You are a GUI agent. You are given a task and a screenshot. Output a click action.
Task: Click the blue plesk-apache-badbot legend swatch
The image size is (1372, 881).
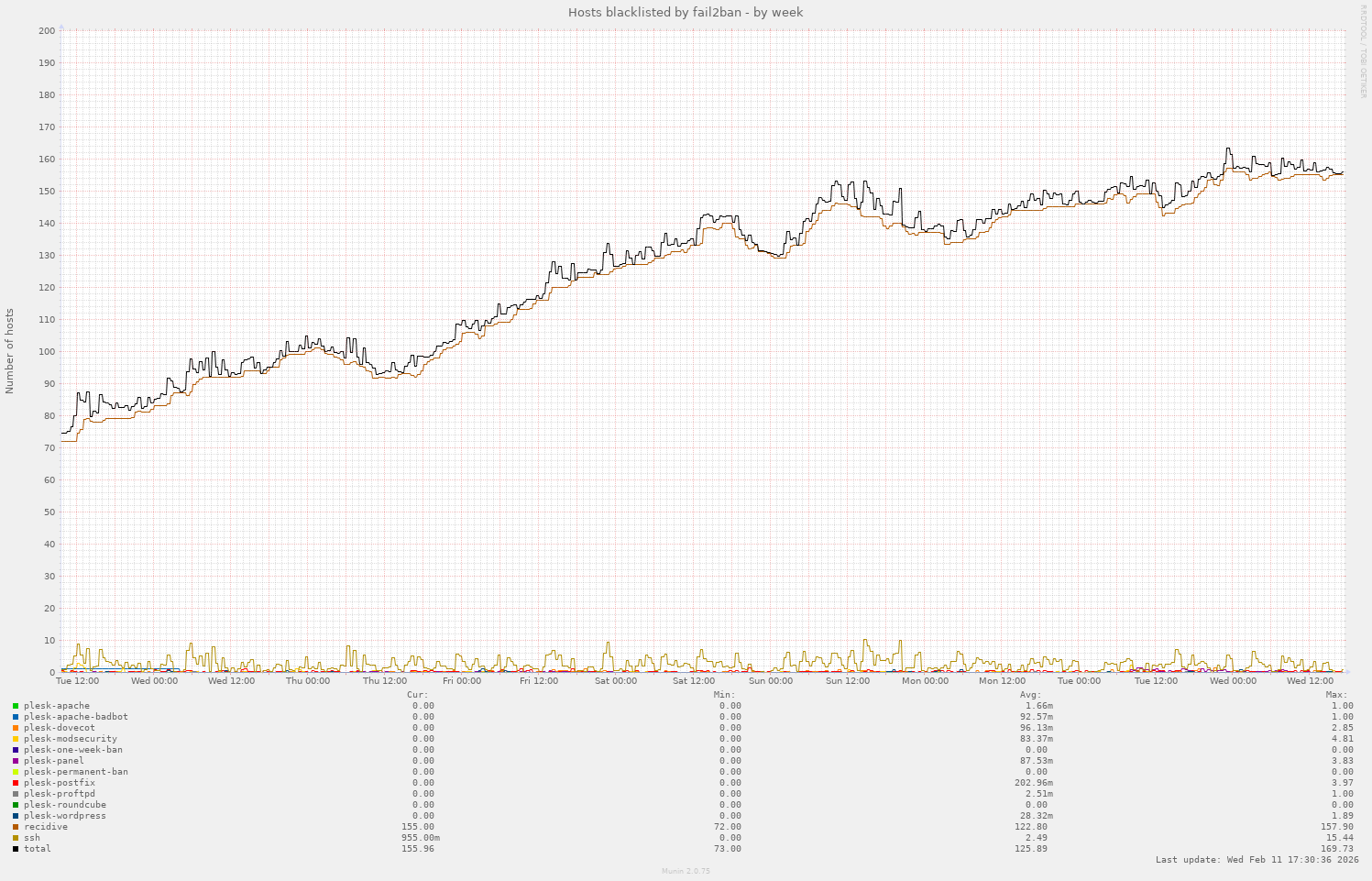(x=16, y=717)
